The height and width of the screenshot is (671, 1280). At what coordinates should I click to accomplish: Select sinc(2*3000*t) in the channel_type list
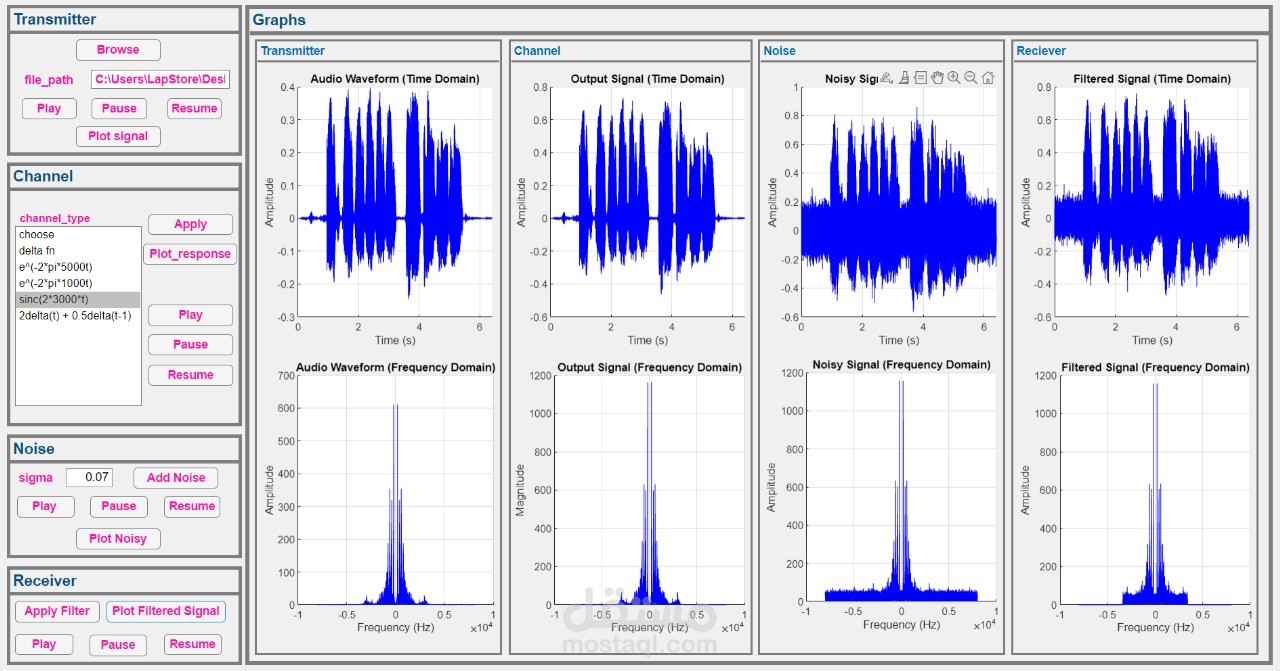pos(60,299)
